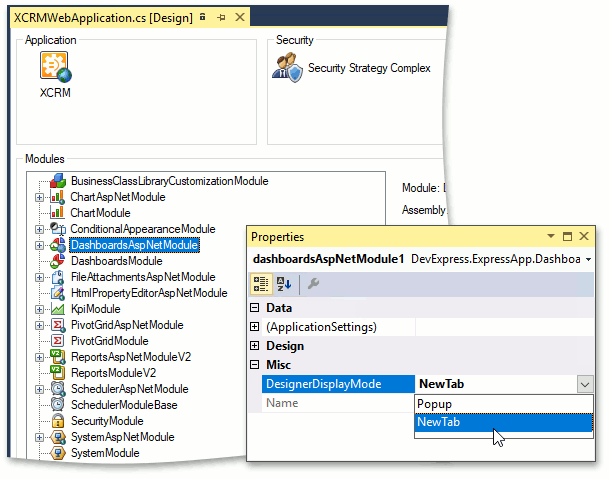Open the object selector dropdown in Properties
609x479 pixels.
coord(588,260)
